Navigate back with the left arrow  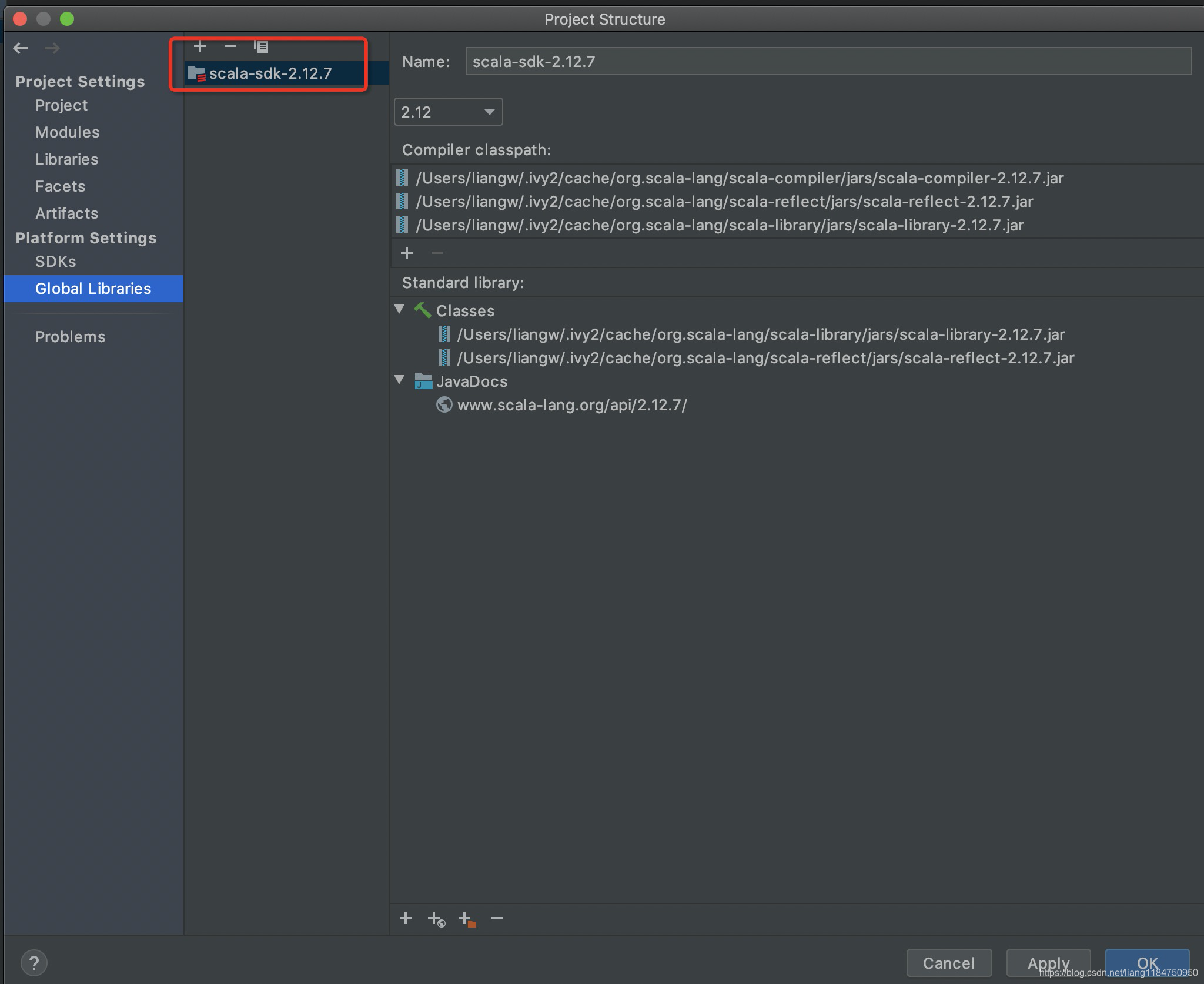pos(21,48)
